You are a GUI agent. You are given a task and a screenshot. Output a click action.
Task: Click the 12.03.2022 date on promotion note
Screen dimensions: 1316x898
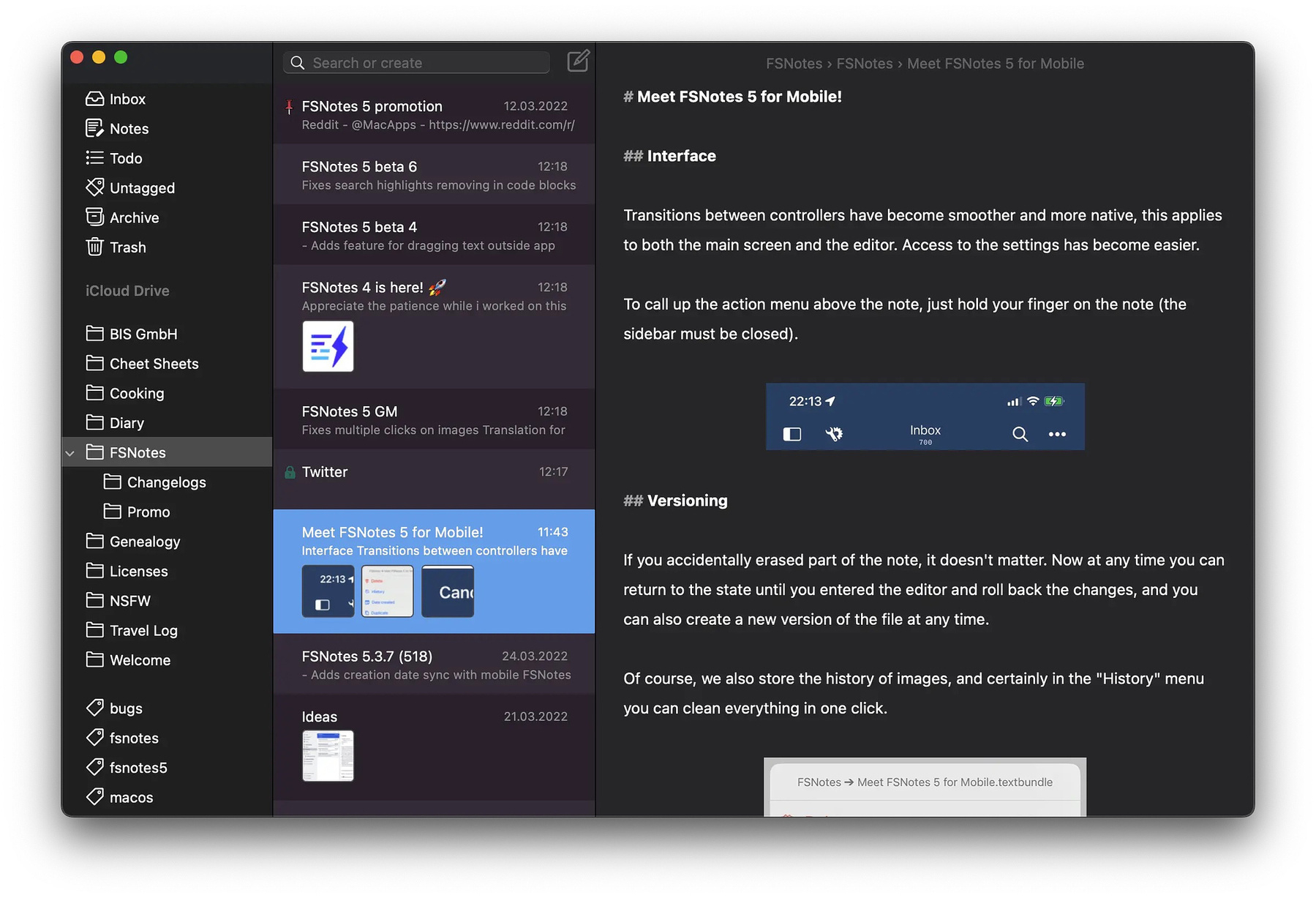535,106
